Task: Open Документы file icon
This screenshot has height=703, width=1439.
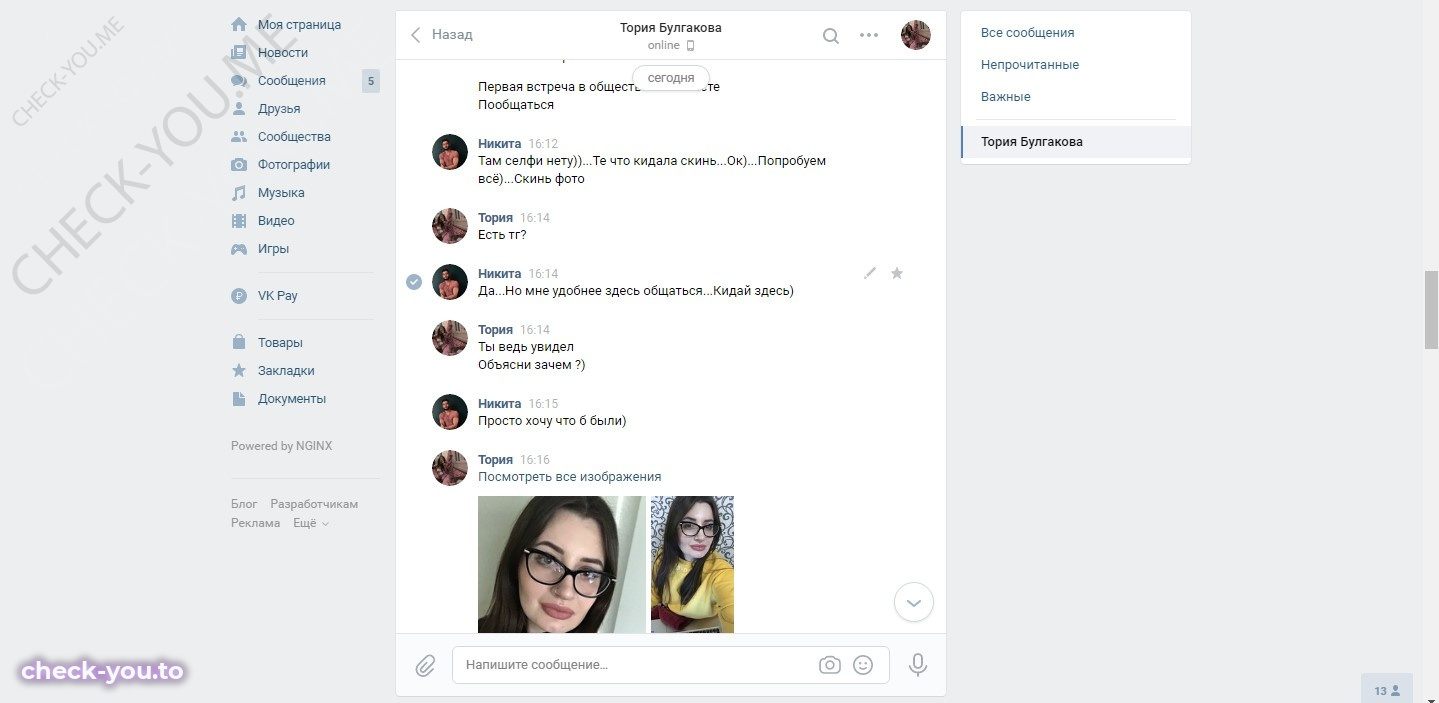Action: [x=239, y=398]
